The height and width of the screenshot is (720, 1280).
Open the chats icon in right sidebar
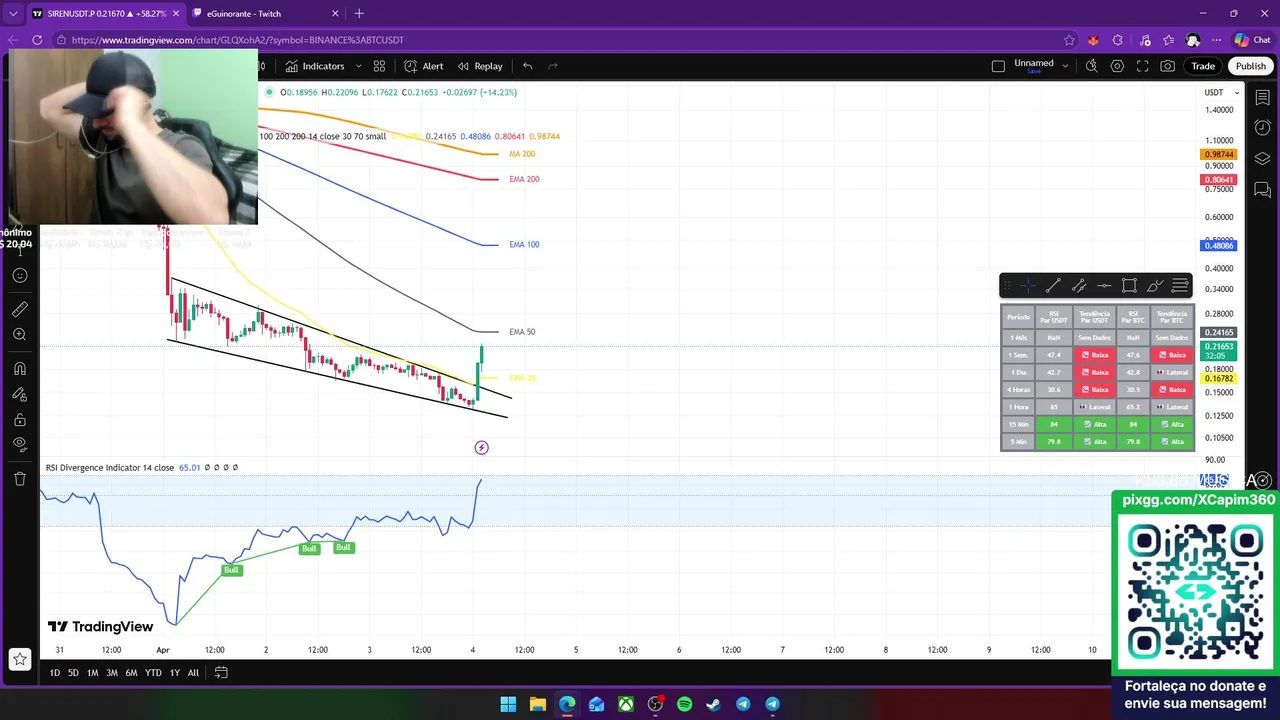[x=1263, y=190]
